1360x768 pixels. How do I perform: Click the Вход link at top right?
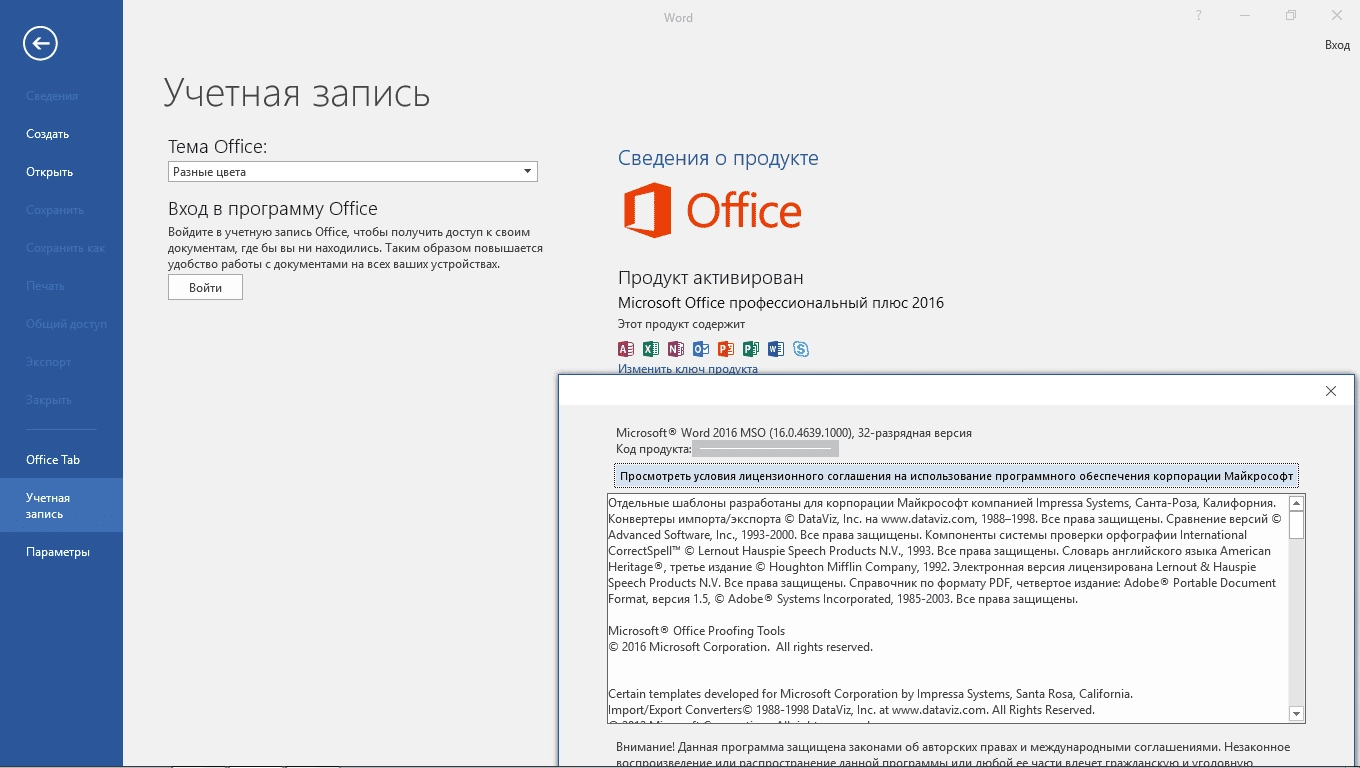coord(1337,45)
